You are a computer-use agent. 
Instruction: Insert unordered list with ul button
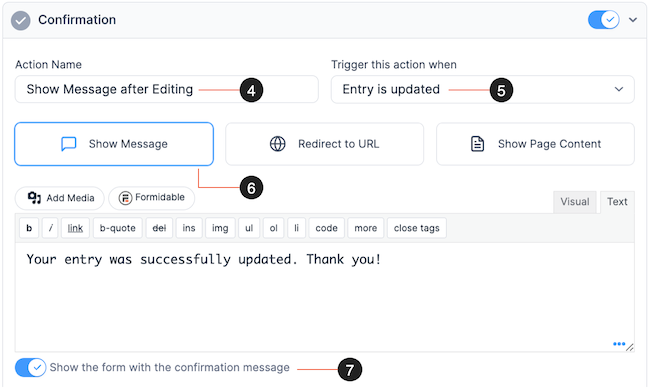(249, 228)
